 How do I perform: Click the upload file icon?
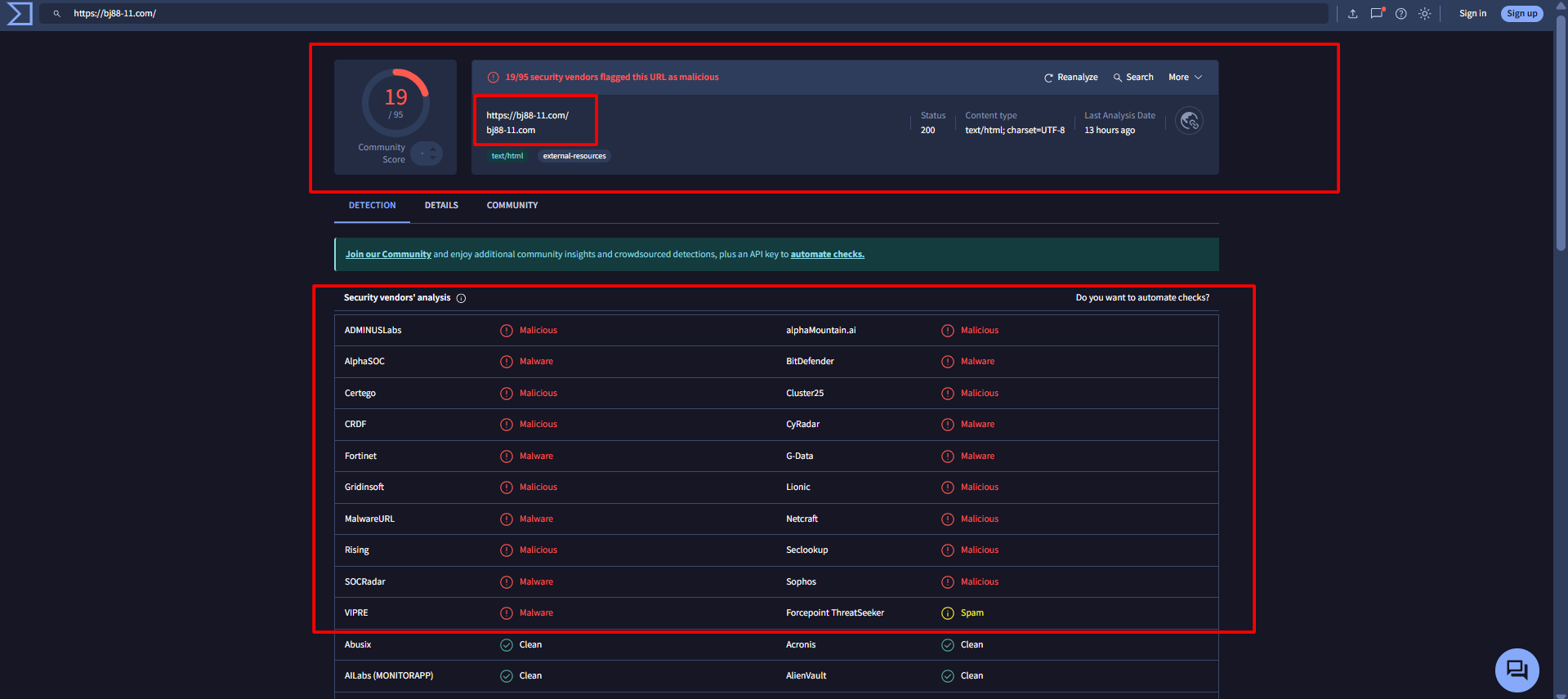pyautogui.click(x=1353, y=14)
